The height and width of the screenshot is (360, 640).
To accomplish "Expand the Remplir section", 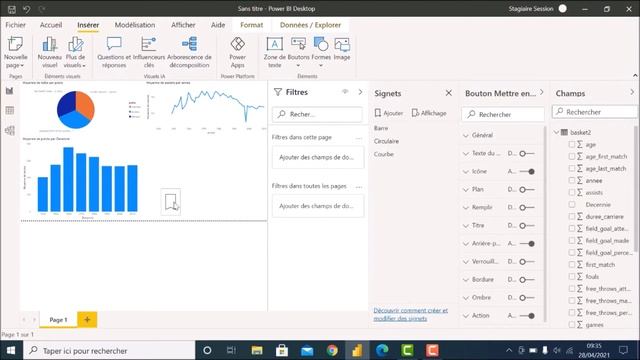I will click(x=466, y=207).
